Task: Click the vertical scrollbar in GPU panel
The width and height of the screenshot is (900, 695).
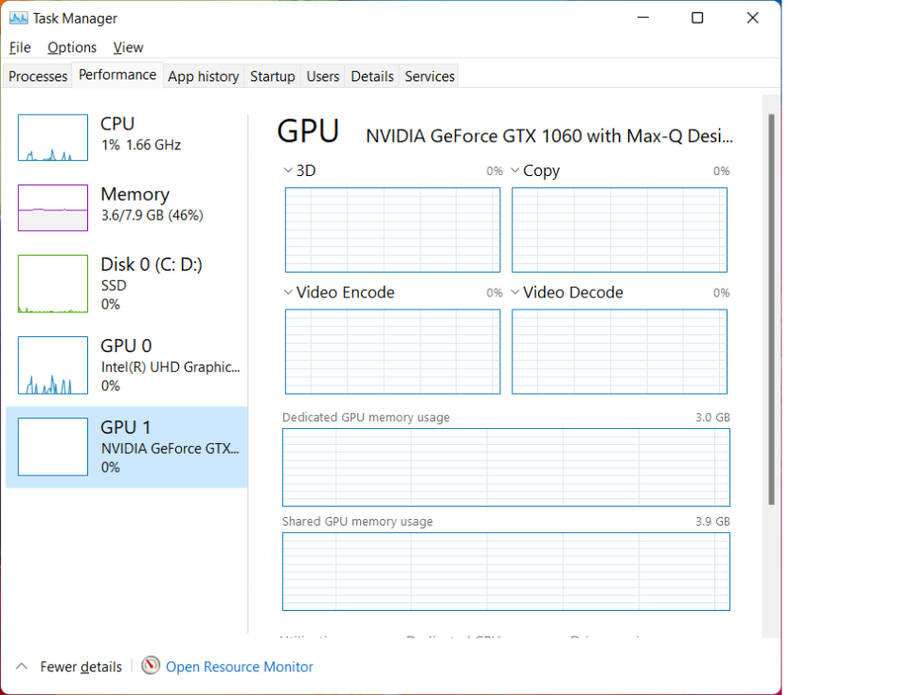Action: pos(770,300)
